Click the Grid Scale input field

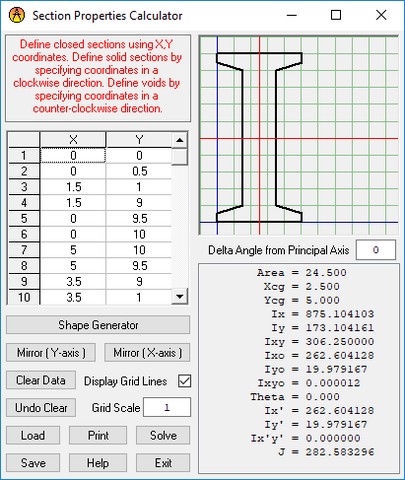167,407
